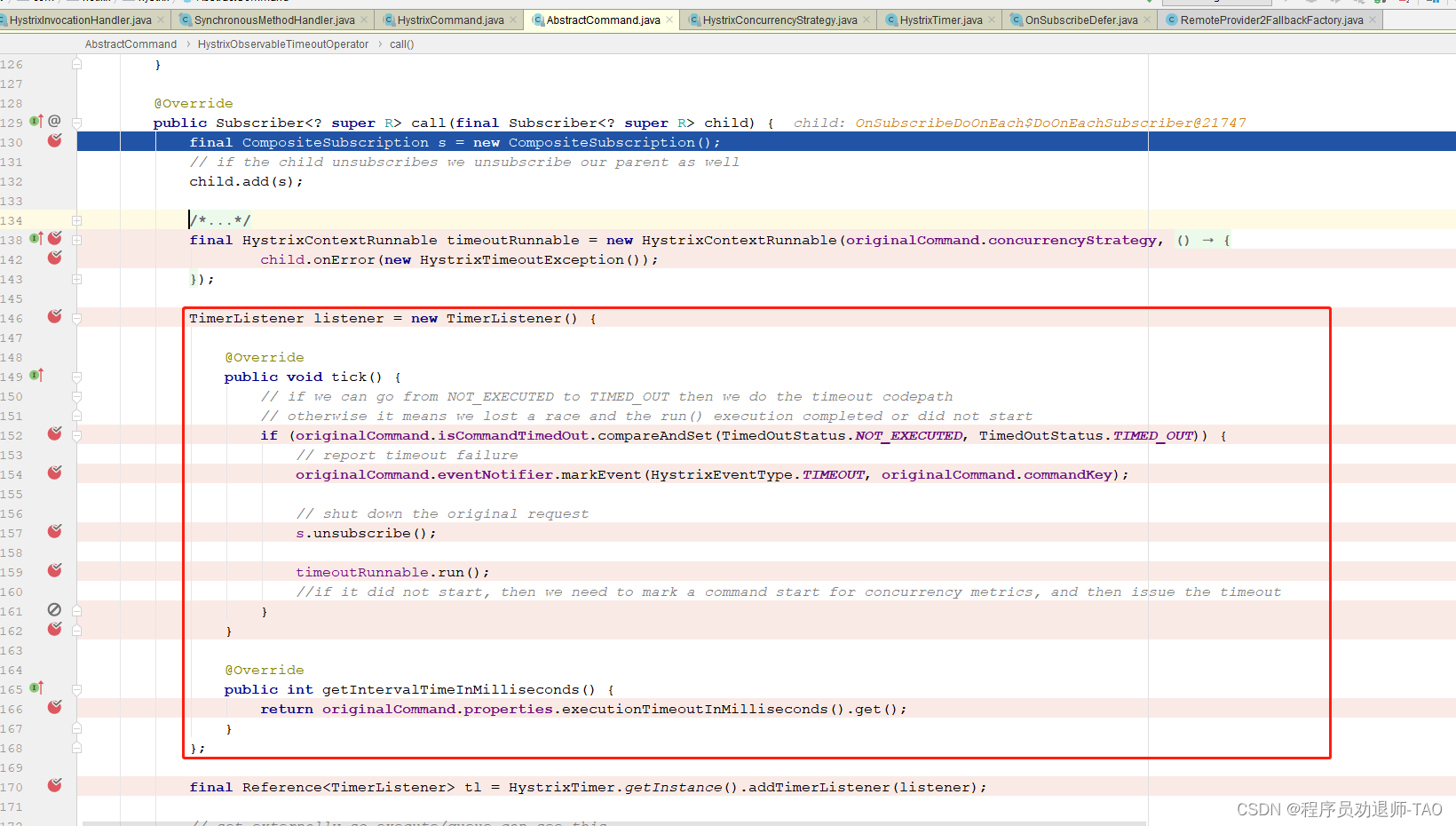Viewport: 1456px width, 826px height.
Task: Click the HystrixTimeoutException text
Action: coord(522,259)
